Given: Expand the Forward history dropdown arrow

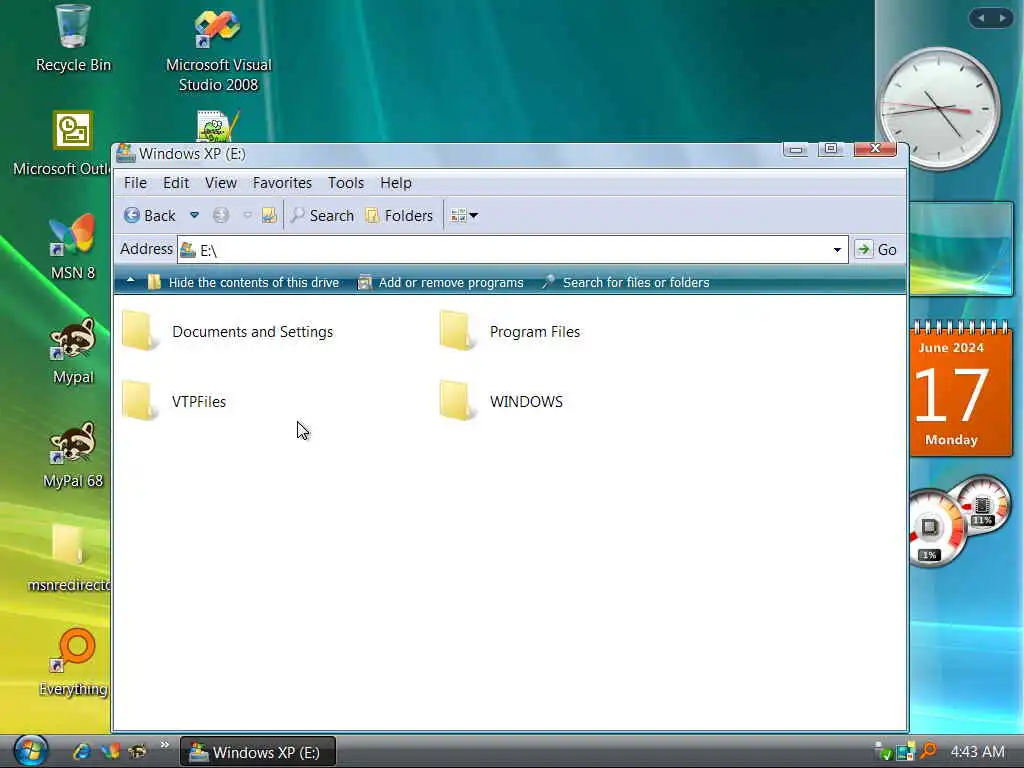Looking at the screenshot, I should point(247,216).
